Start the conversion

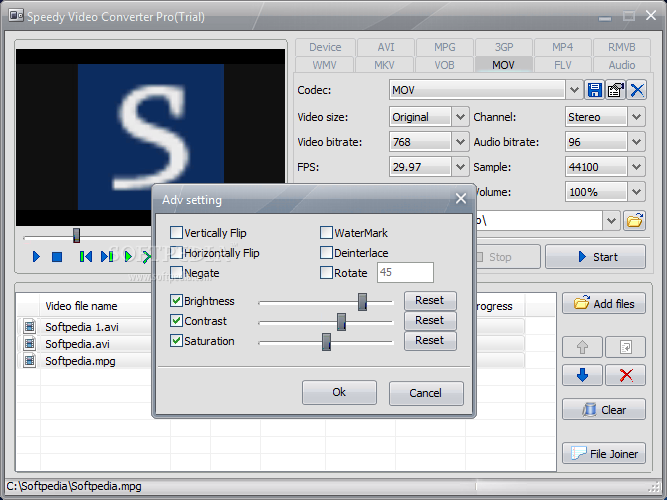595,257
